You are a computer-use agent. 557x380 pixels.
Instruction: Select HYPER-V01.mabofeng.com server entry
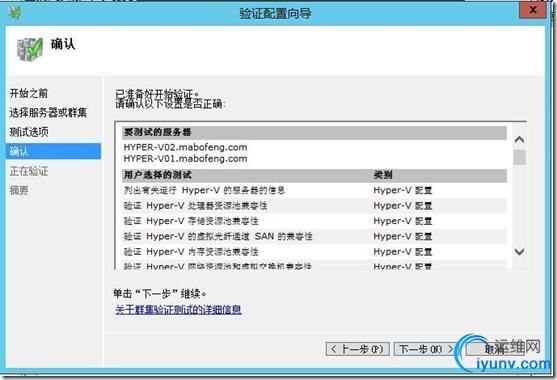(x=185, y=158)
